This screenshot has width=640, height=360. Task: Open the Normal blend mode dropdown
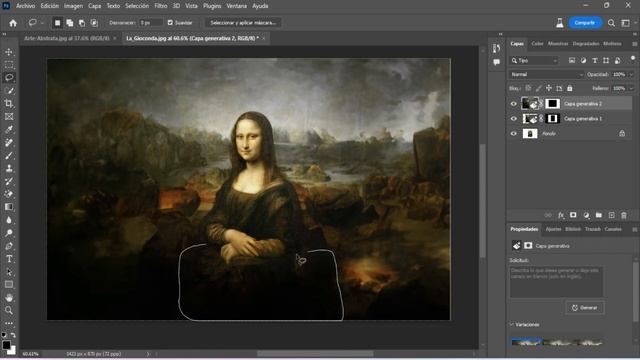(547, 75)
